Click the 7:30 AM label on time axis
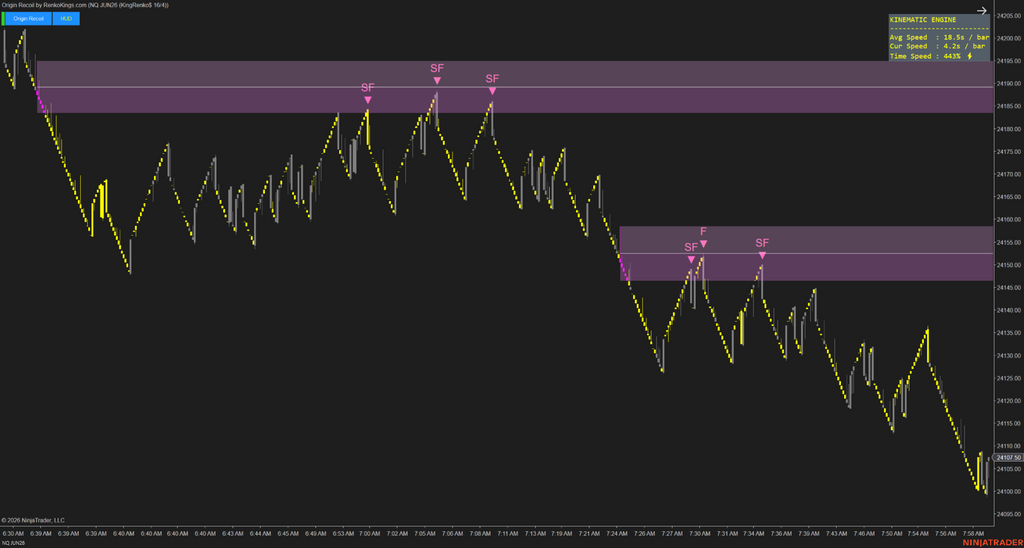The width and height of the screenshot is (1024, 548). pyautogui.click(x=700, y=533)
